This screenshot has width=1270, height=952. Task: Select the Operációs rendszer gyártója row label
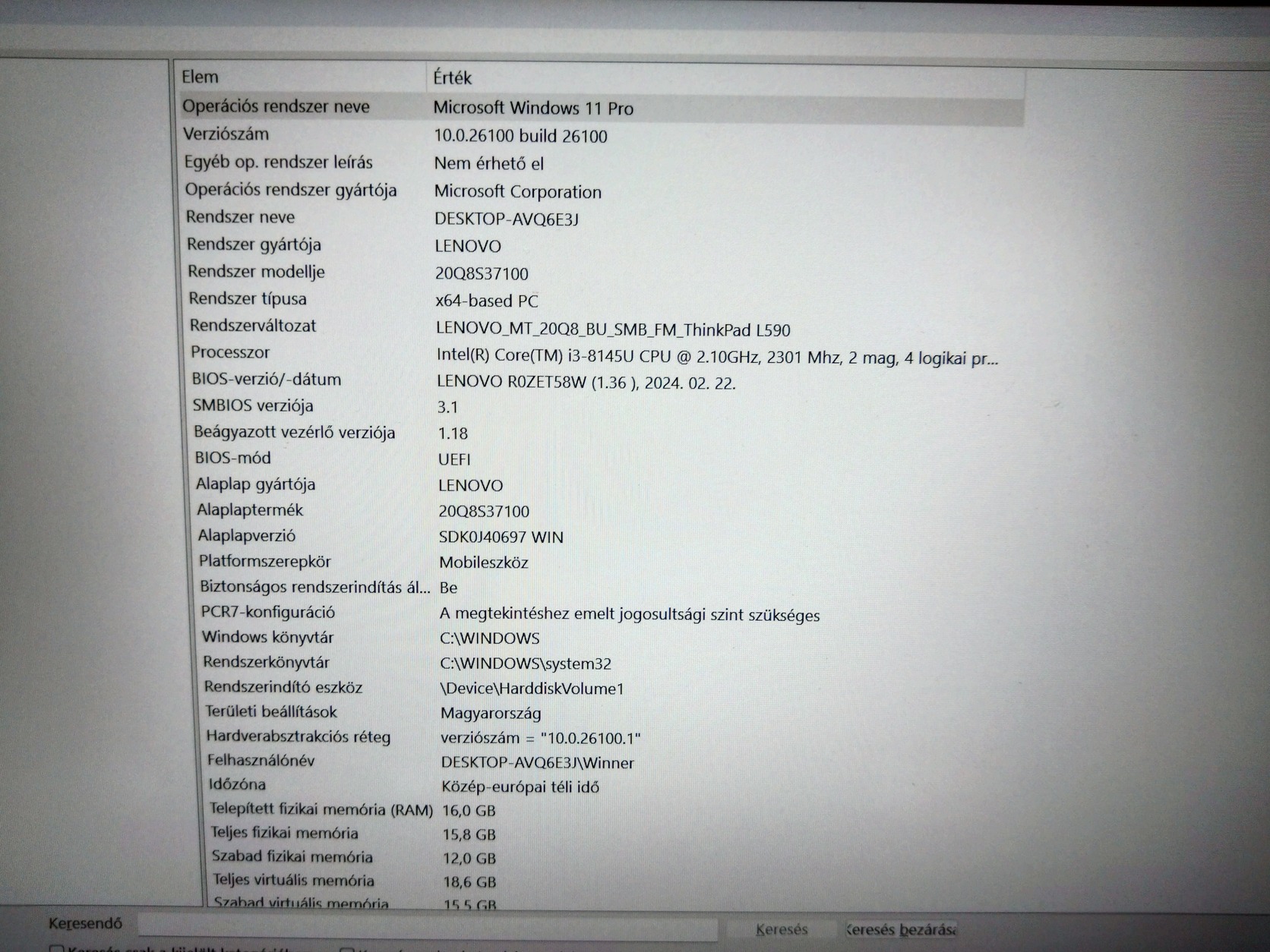pos(291,190)
